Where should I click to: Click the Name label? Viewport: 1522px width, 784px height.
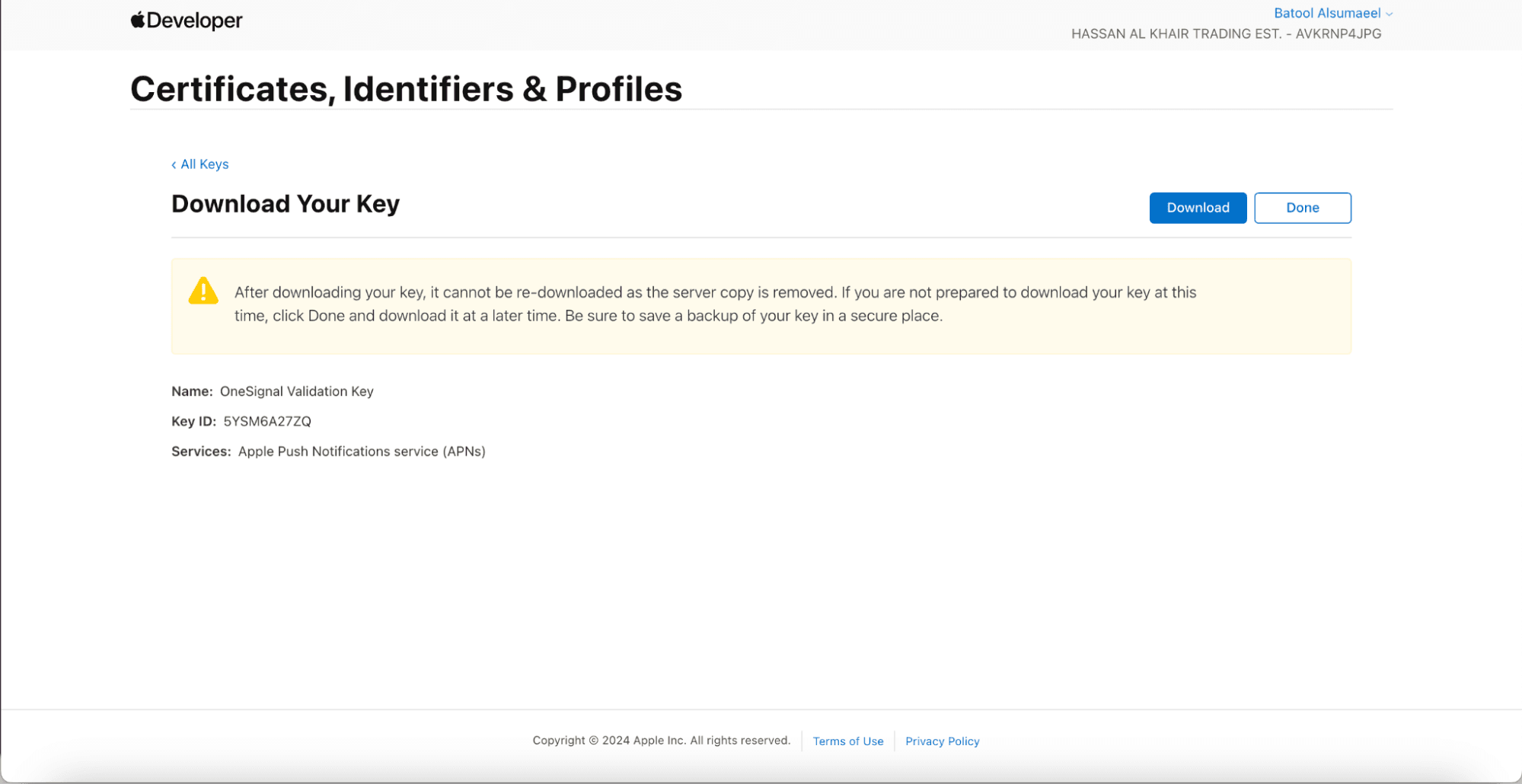coord(192,391)
